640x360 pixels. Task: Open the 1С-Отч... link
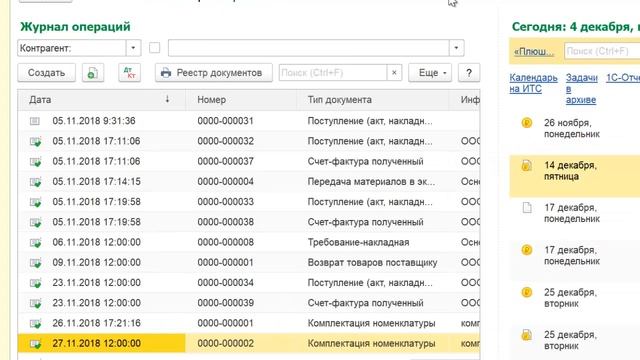pos(623,78)
